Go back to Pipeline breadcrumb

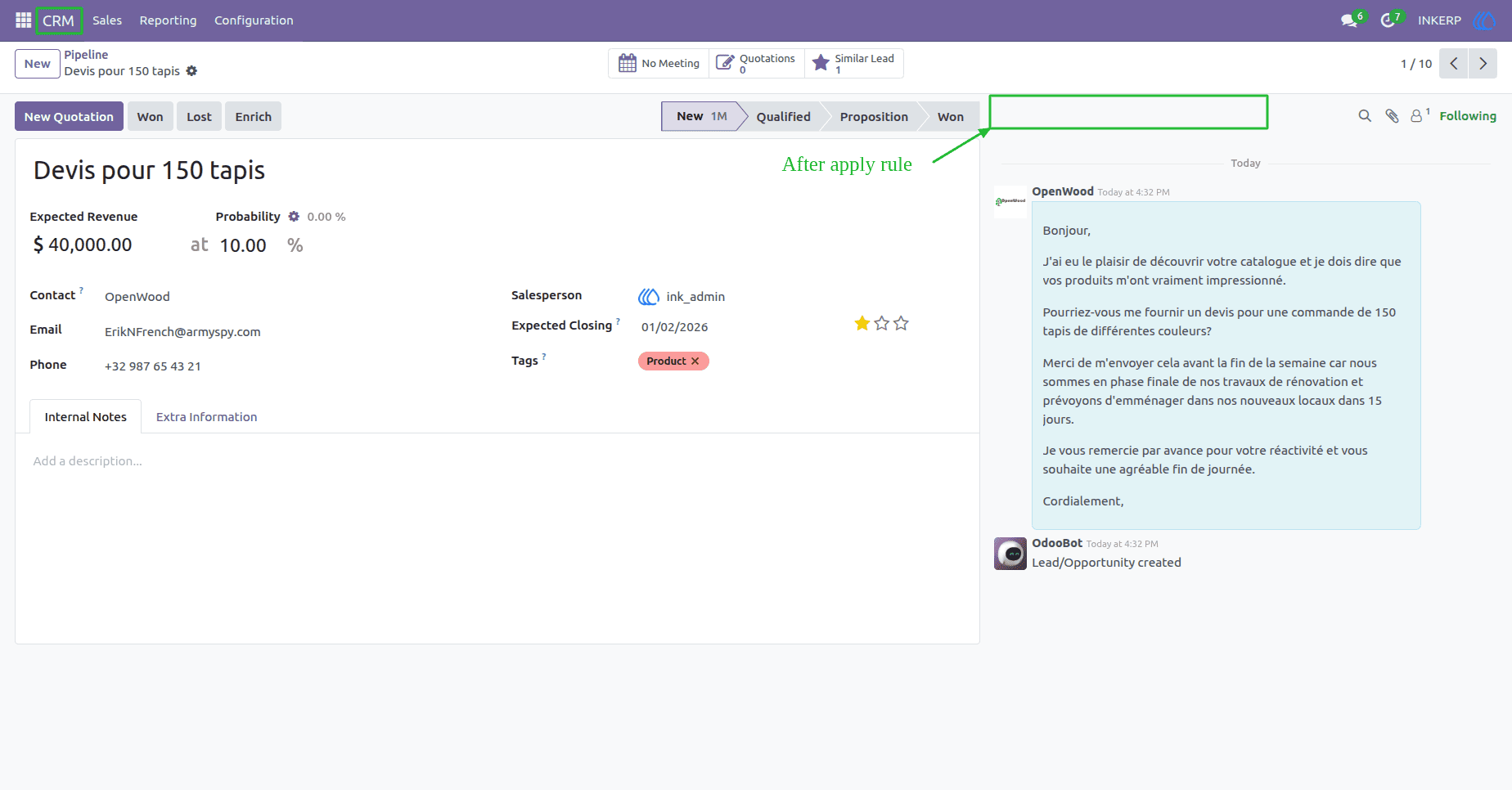[x=86, y=55]
